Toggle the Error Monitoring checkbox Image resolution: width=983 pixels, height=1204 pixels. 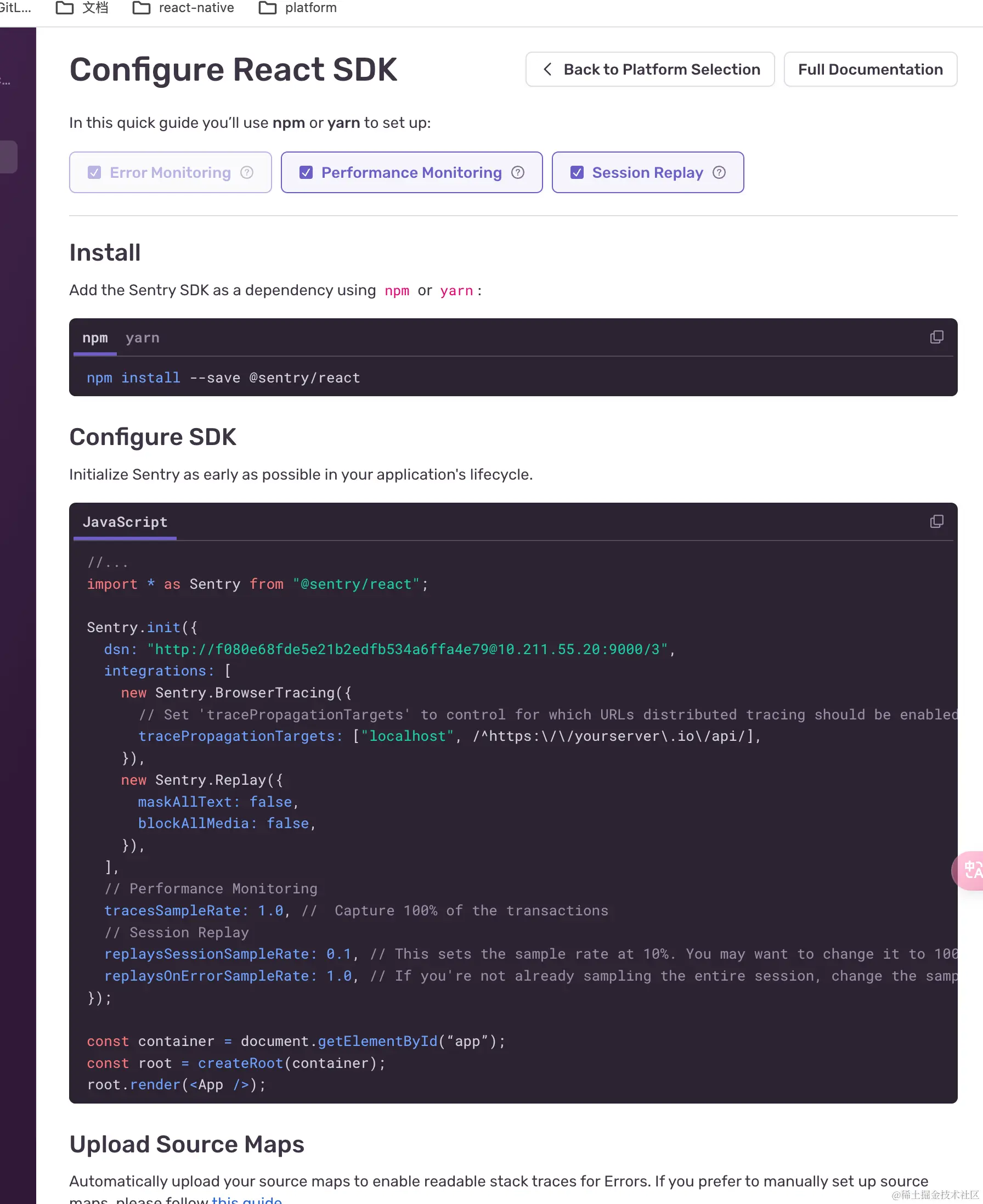pos(94,172)
